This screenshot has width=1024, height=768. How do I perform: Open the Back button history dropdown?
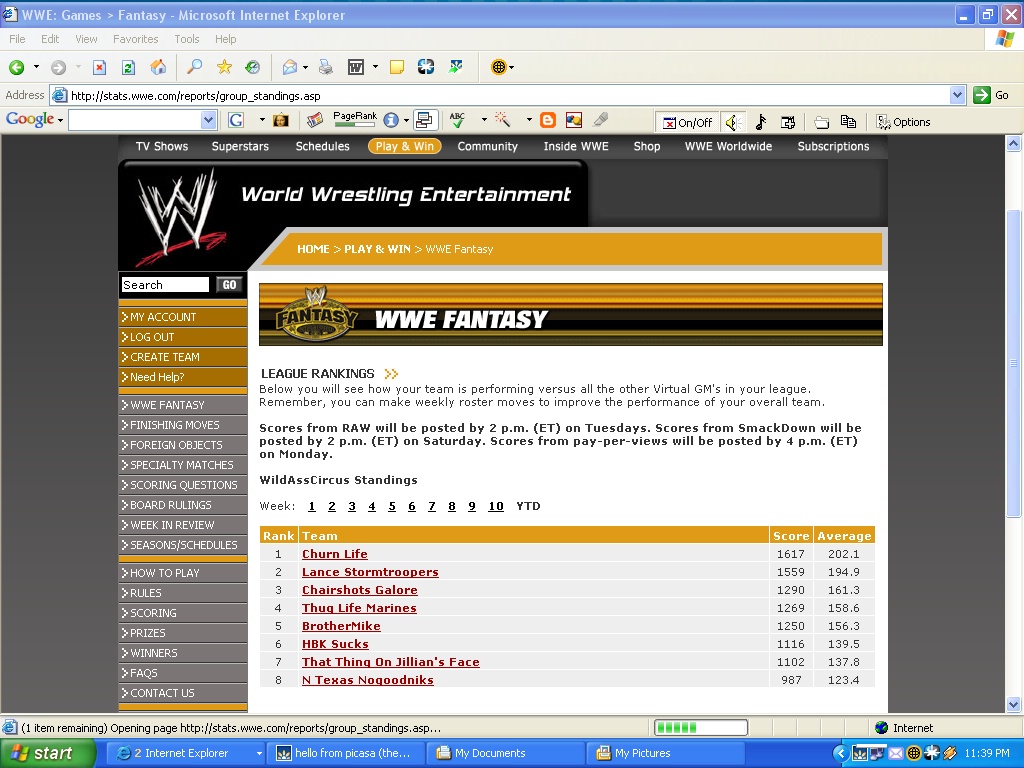(x=37, y=67)
